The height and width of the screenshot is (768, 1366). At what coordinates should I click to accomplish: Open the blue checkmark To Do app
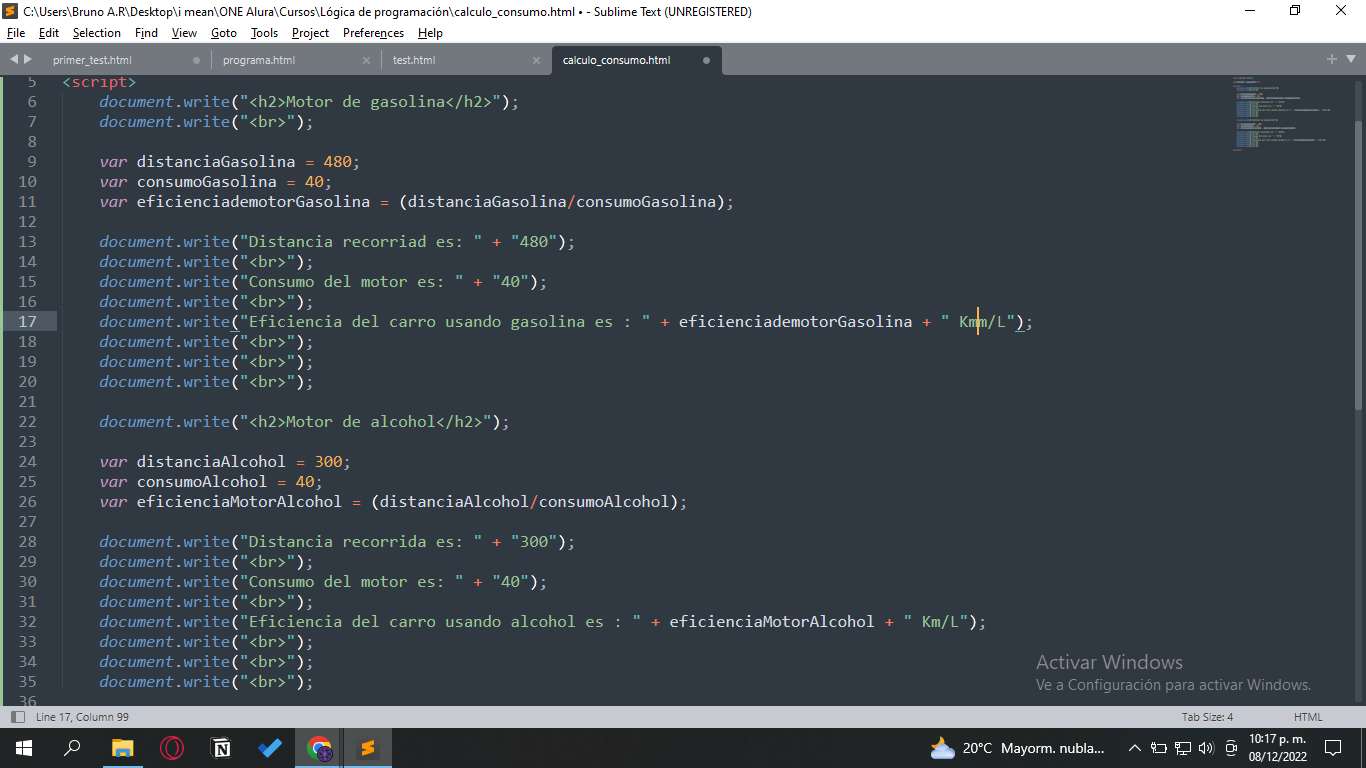tap(270, 747)
